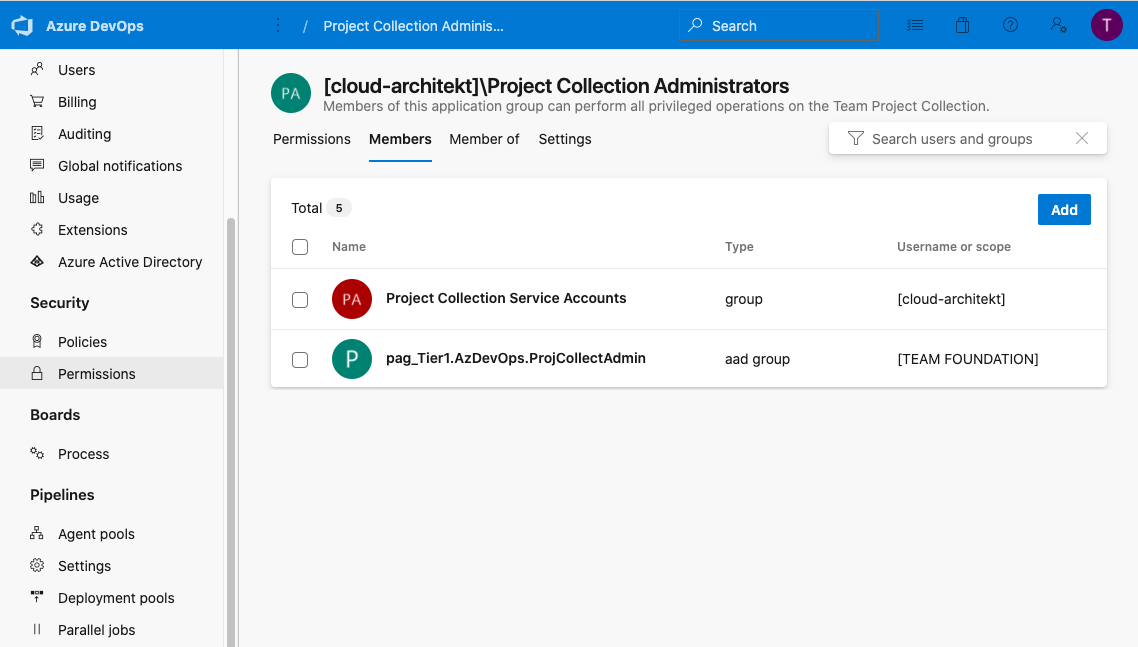This screenshot has width=1138, height=647.
Task: Click the top Search input box
Action: pos(779,25)
